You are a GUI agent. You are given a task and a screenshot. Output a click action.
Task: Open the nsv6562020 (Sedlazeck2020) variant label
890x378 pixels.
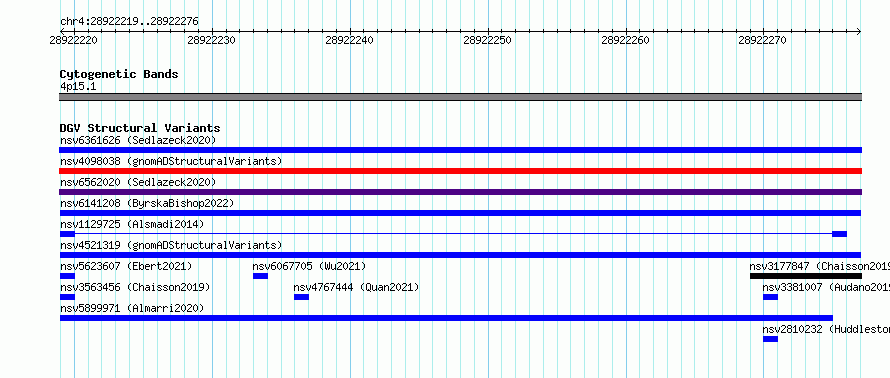[138, 182]
